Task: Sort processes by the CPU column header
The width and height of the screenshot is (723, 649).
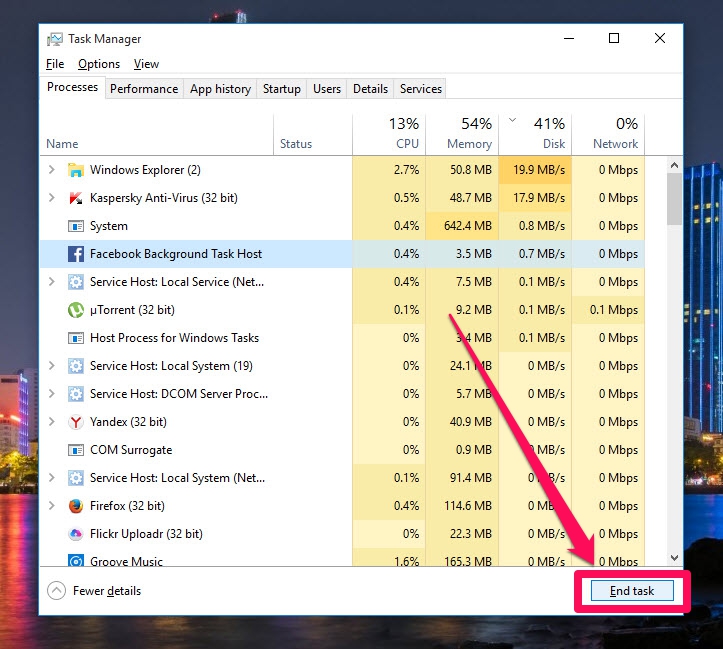Action: click(389, 134)
